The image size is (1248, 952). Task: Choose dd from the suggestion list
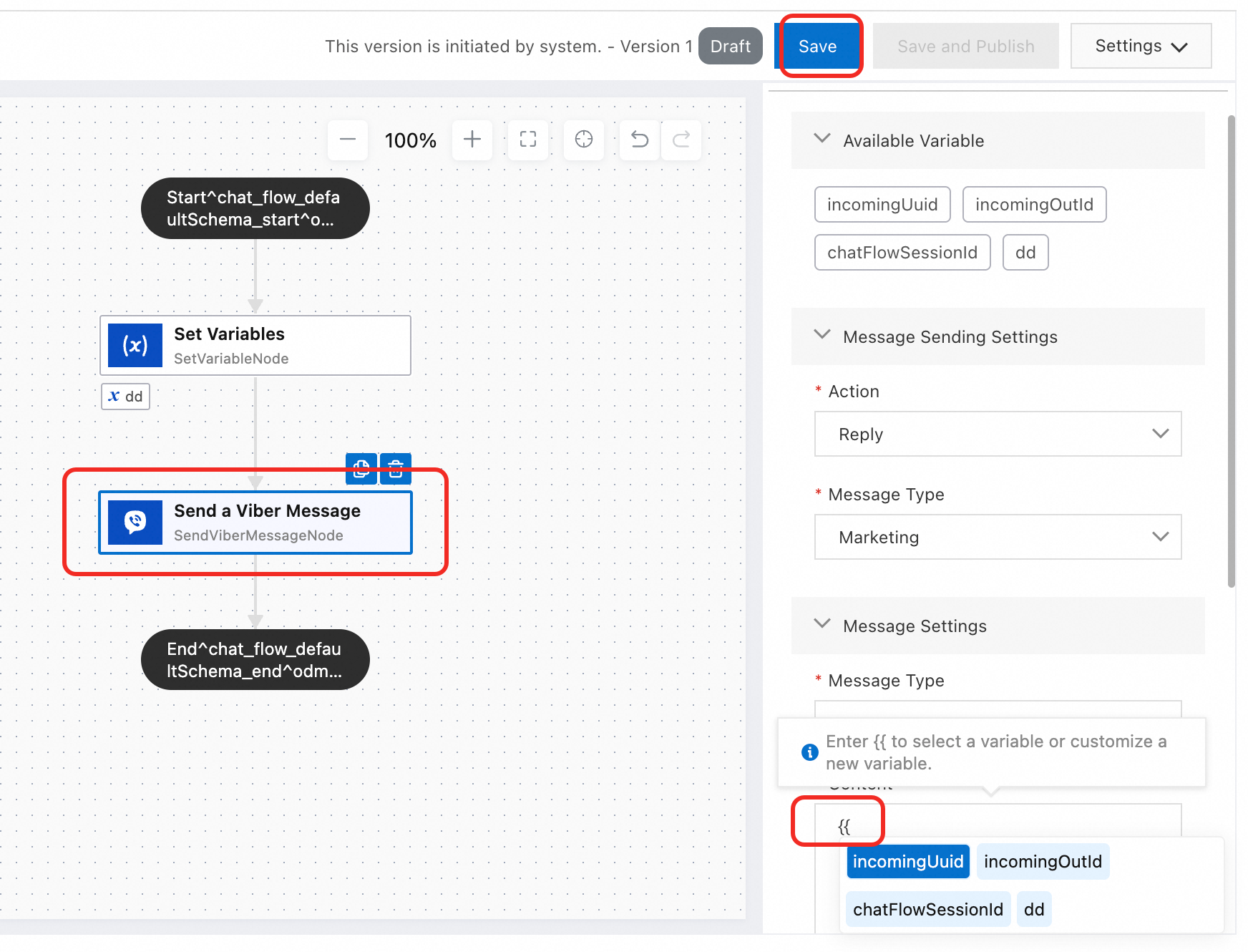click(x=1034, y=910)
